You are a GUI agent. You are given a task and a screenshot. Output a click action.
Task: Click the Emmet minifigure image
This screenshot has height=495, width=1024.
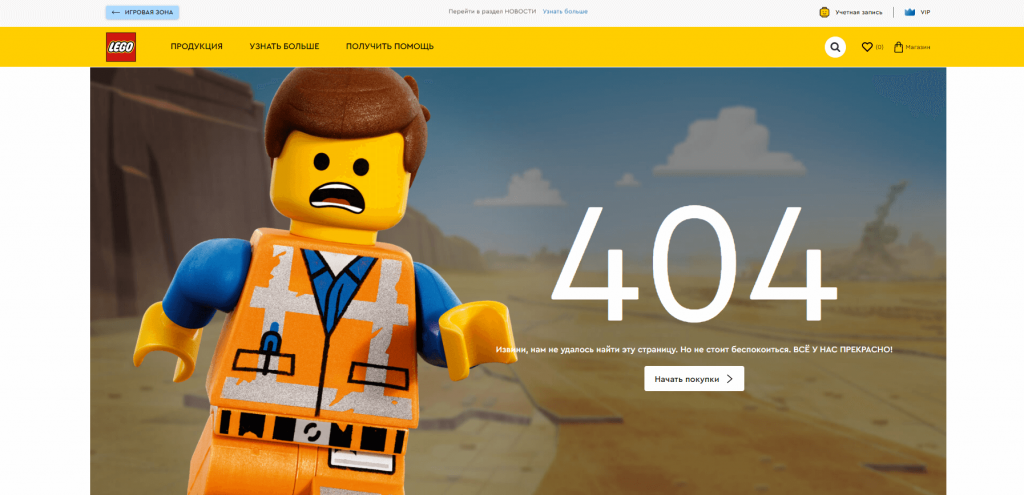pyautogui.click(x=325, y=282)
